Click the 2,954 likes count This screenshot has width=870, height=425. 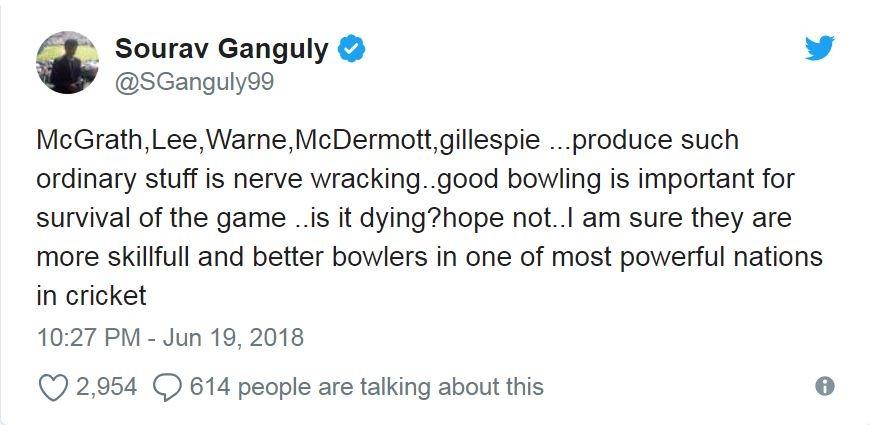tap(106, 387)
